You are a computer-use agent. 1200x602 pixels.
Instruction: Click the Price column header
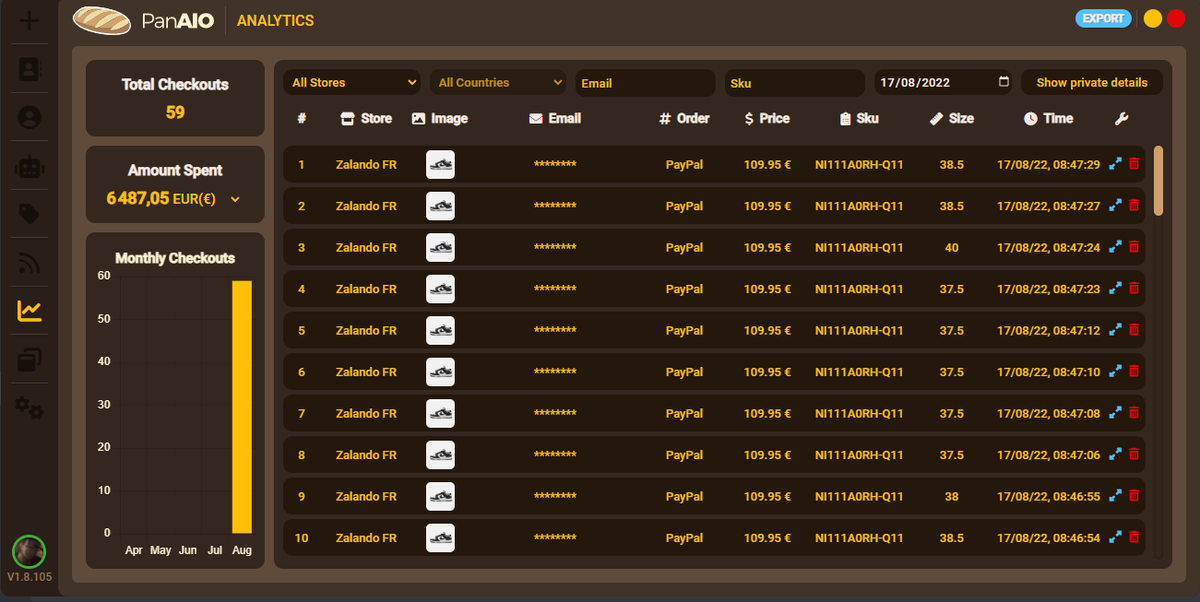[x=767, y=118]
